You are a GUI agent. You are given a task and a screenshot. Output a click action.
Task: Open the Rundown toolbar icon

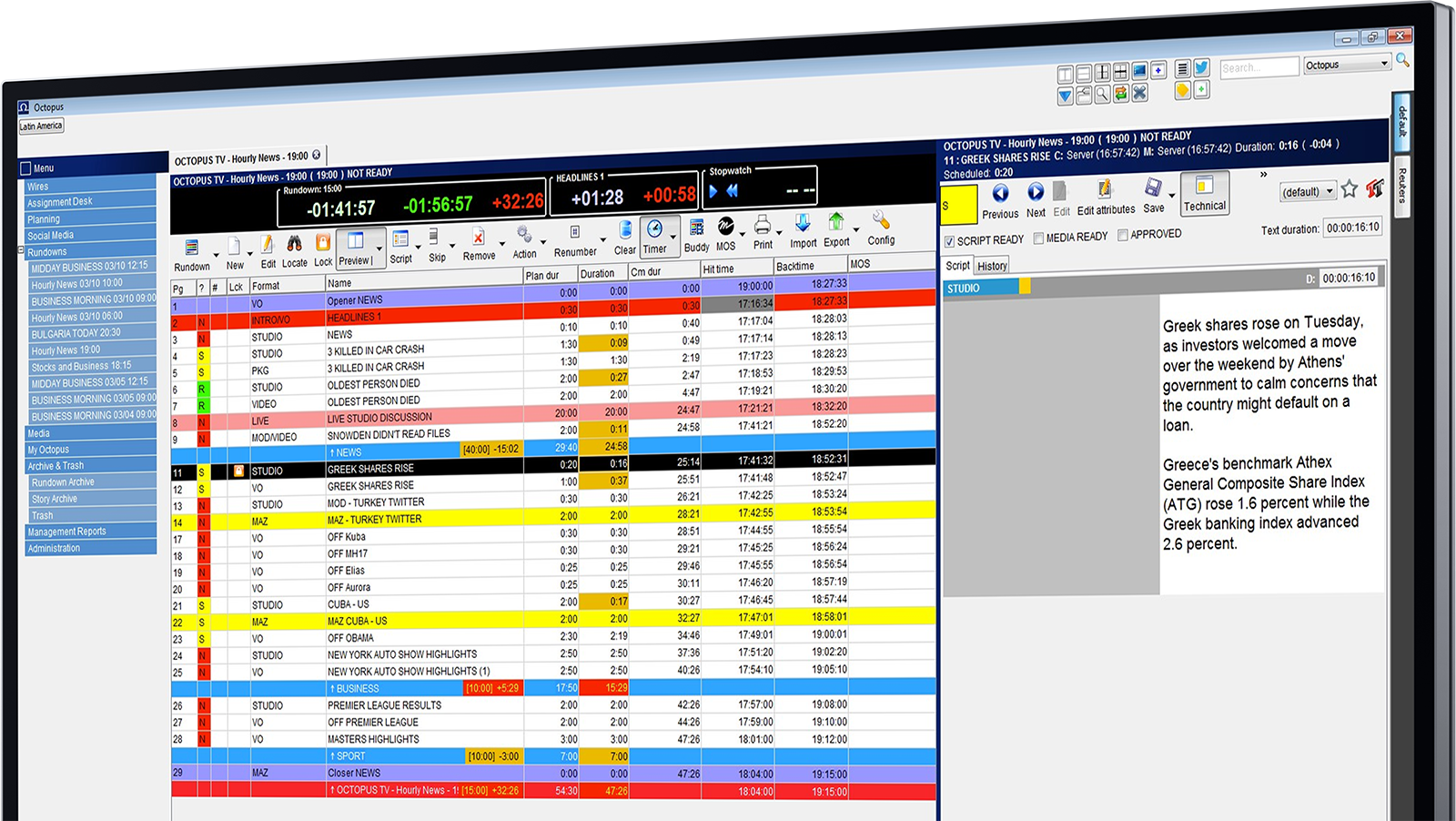191,248
